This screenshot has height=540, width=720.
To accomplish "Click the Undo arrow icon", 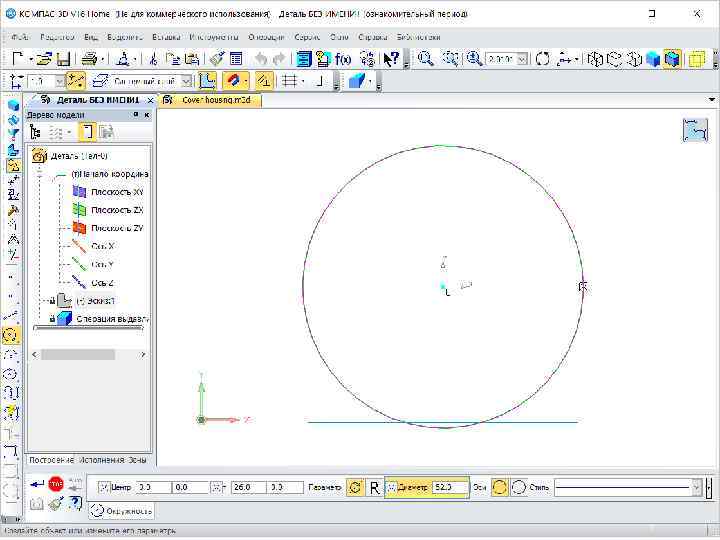I will (260, 59).
